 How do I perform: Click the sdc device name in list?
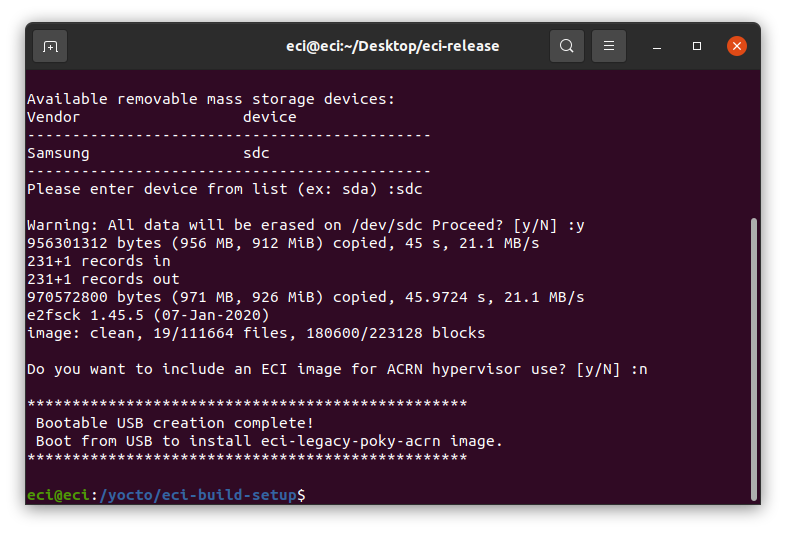256,153
